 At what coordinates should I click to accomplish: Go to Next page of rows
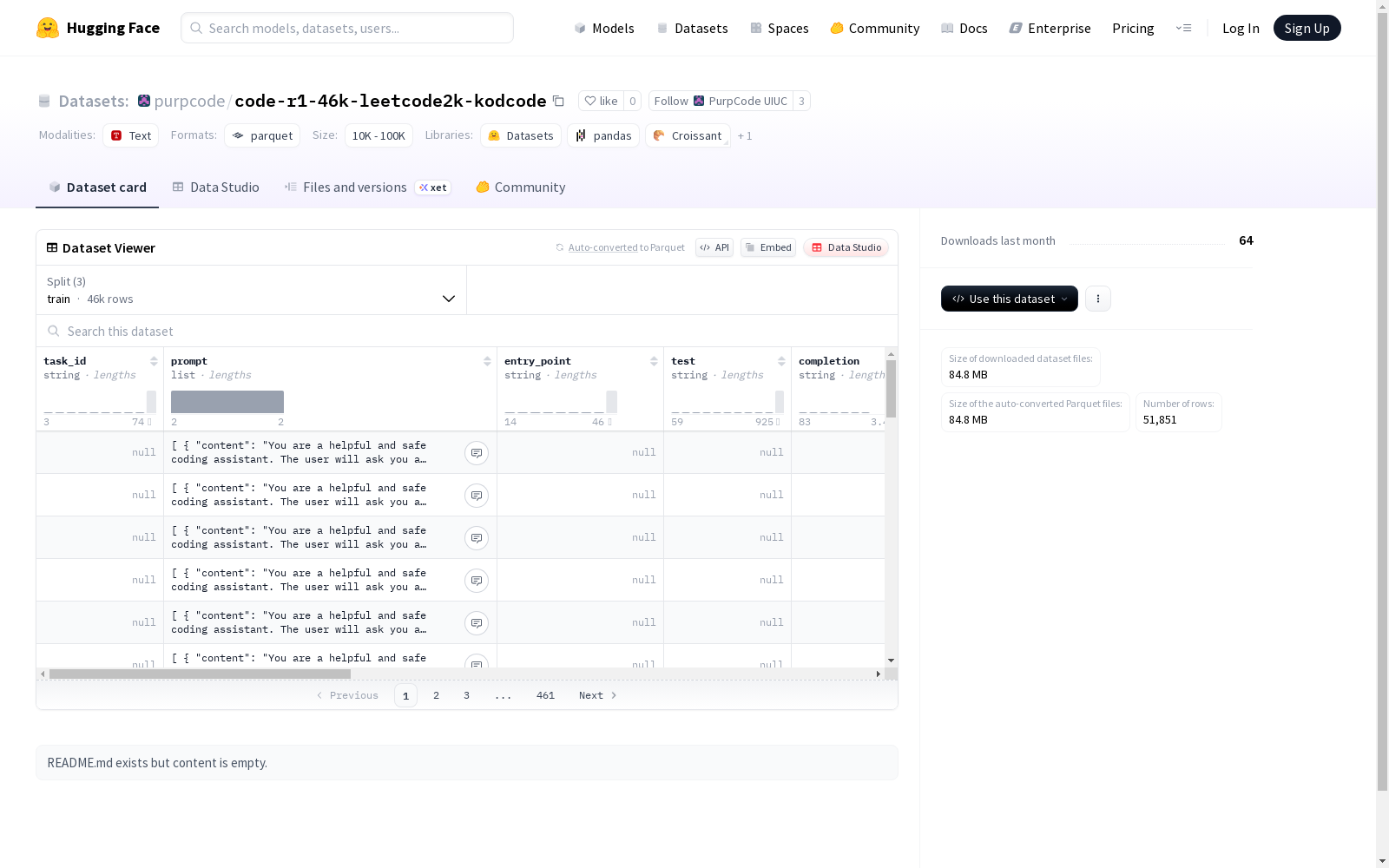pyautogui.click(x=598, y=695)
